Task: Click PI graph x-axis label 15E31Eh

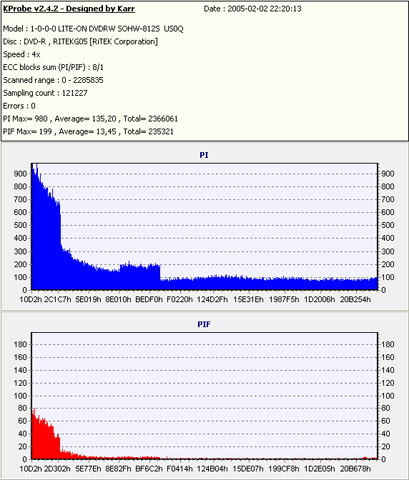Action: coord(248,299)
